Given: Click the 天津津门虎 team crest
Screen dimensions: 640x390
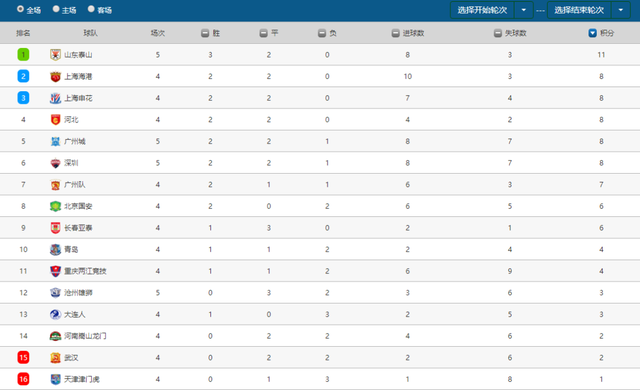Looking at the screenshot, I should coord(56,379).
